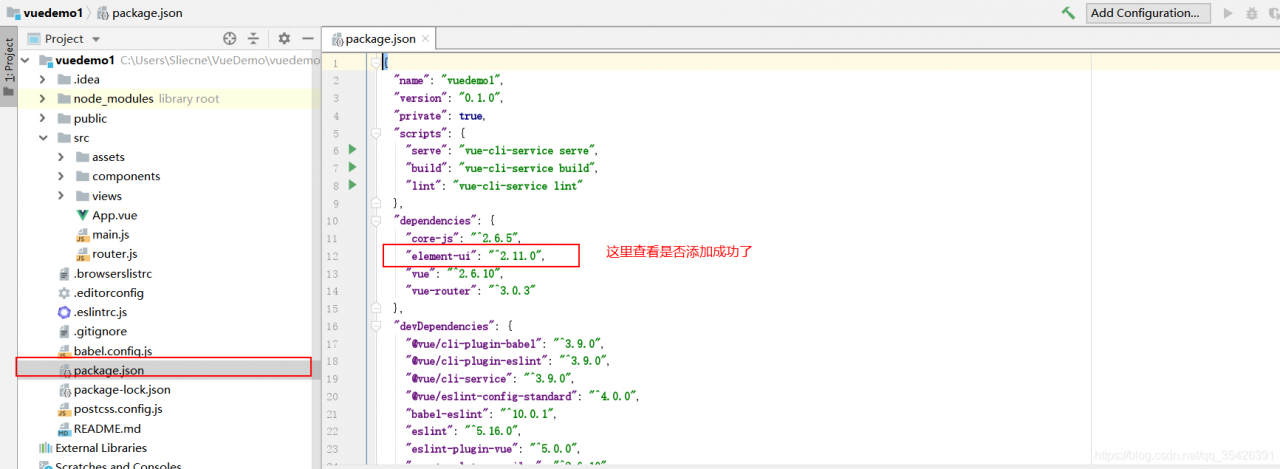Click the "babel-eslint" key in editor
Viewport: 1280px width, 469px height.
coord(445,414)
